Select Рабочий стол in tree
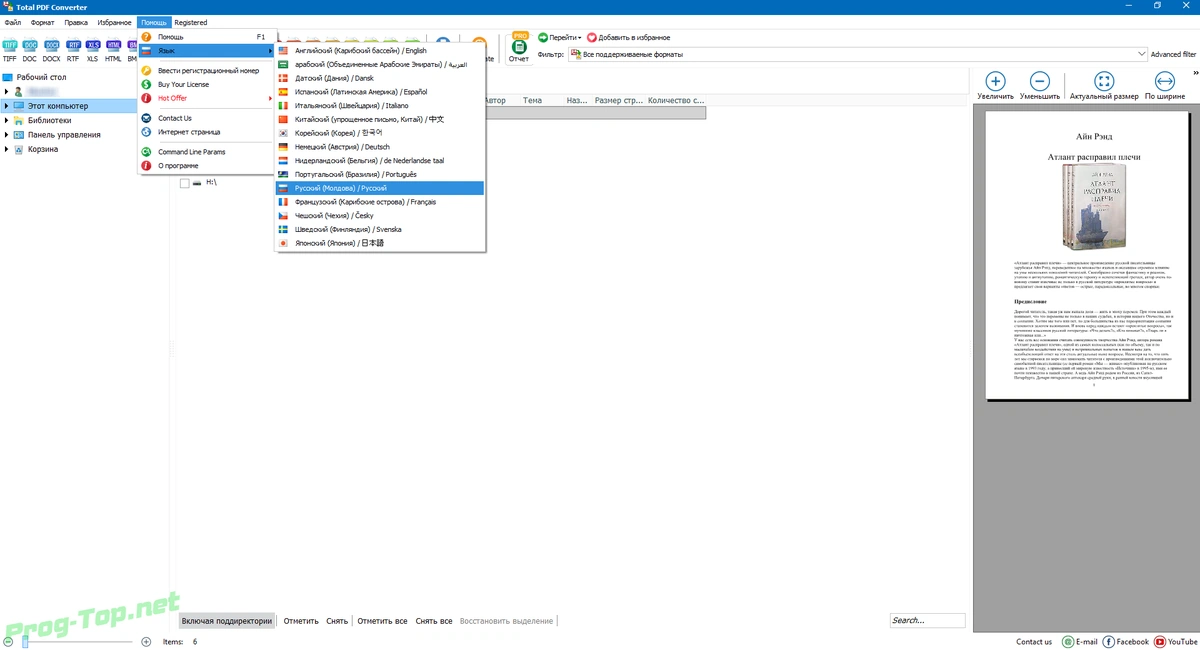The width and height of the screenshot is (1200, 650). (x=41, y=77)
